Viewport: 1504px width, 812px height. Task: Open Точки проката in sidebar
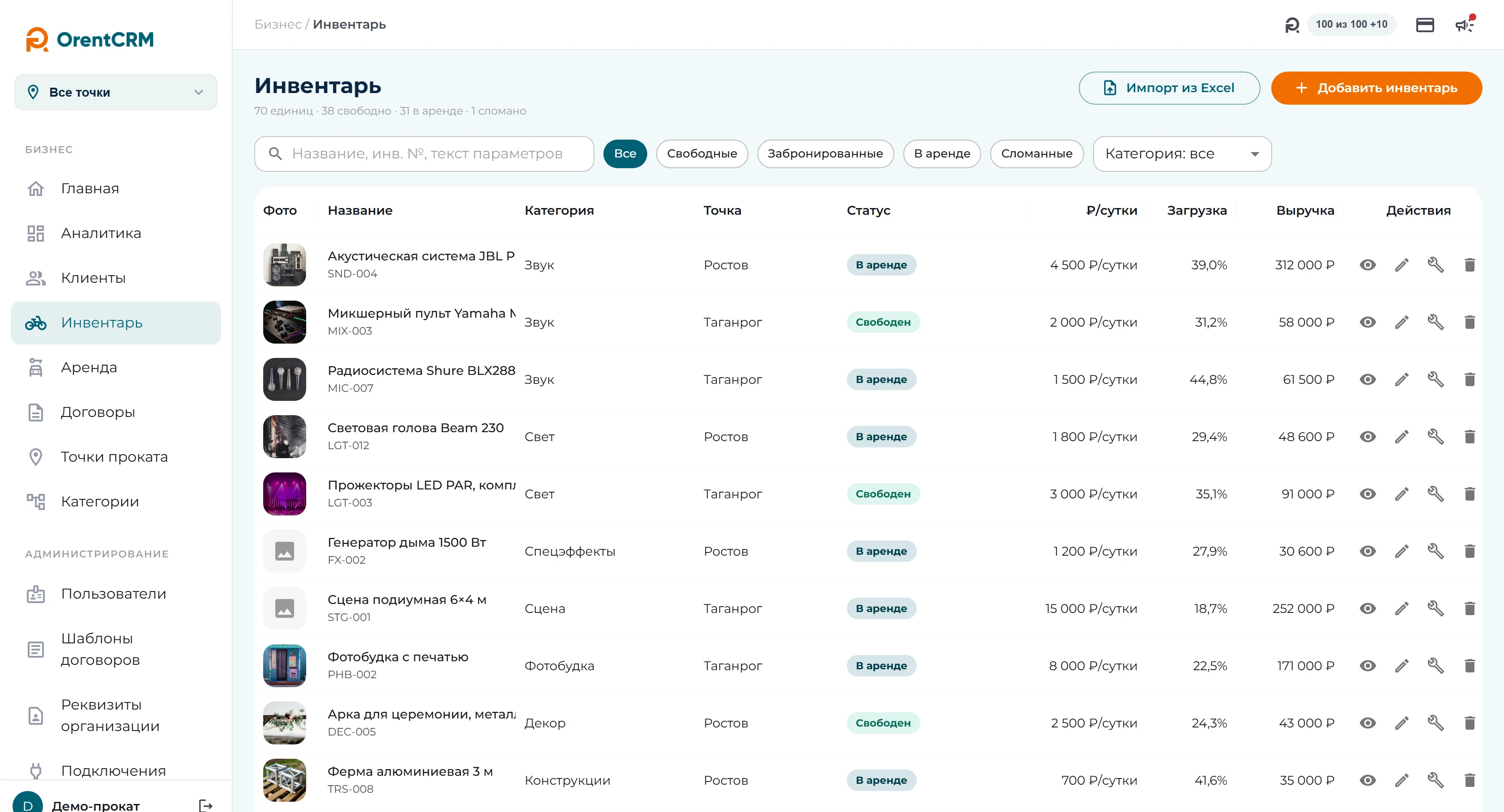click(115, 457)
